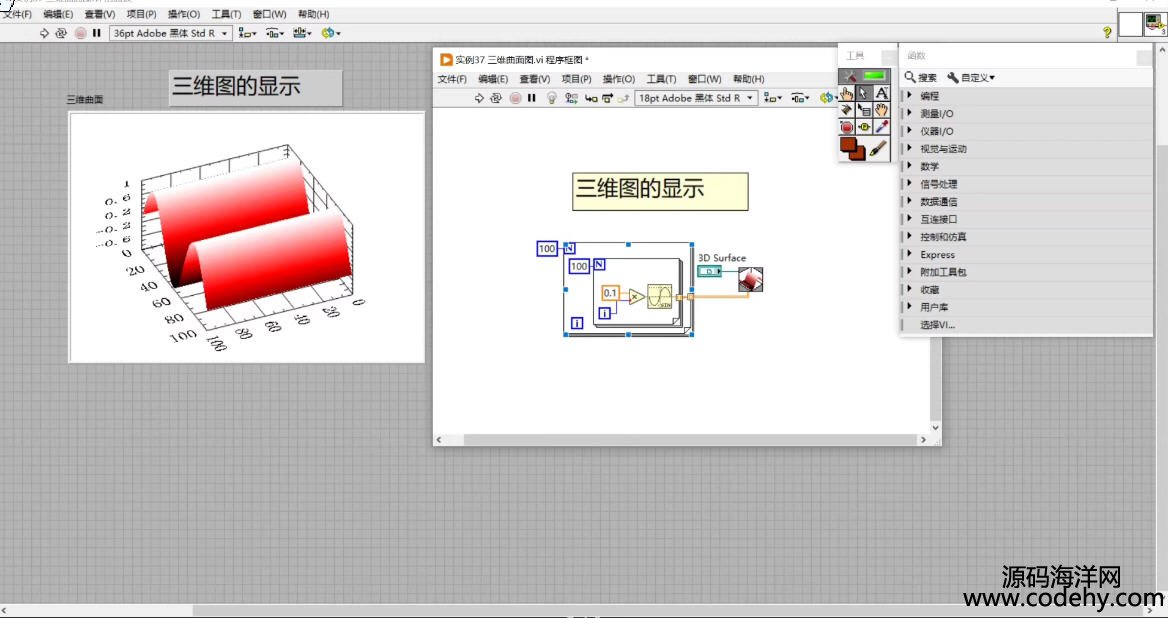Select the 3D Surface plot helper node
The width and height of the screenshot is (1168, 618).
750,279
